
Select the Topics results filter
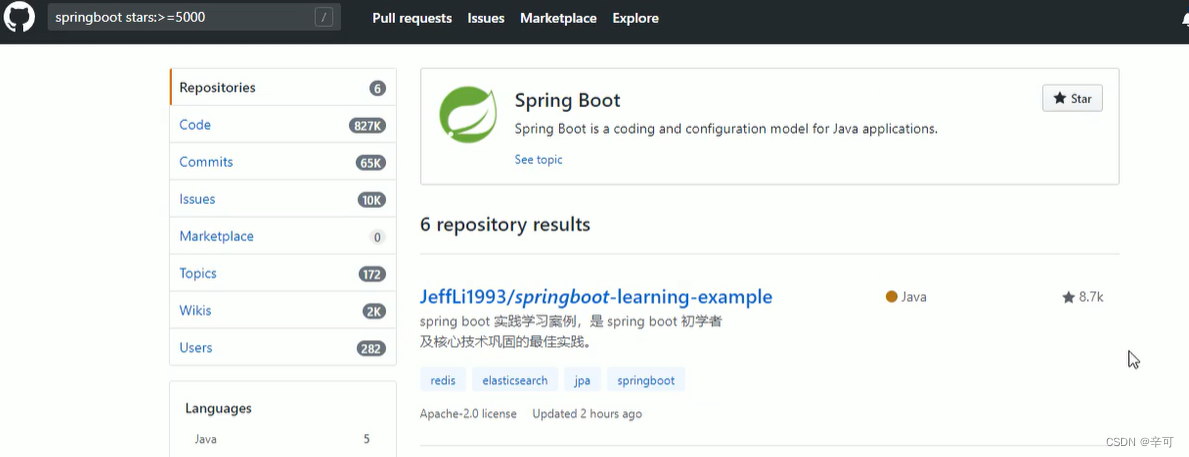pos(283,273)
